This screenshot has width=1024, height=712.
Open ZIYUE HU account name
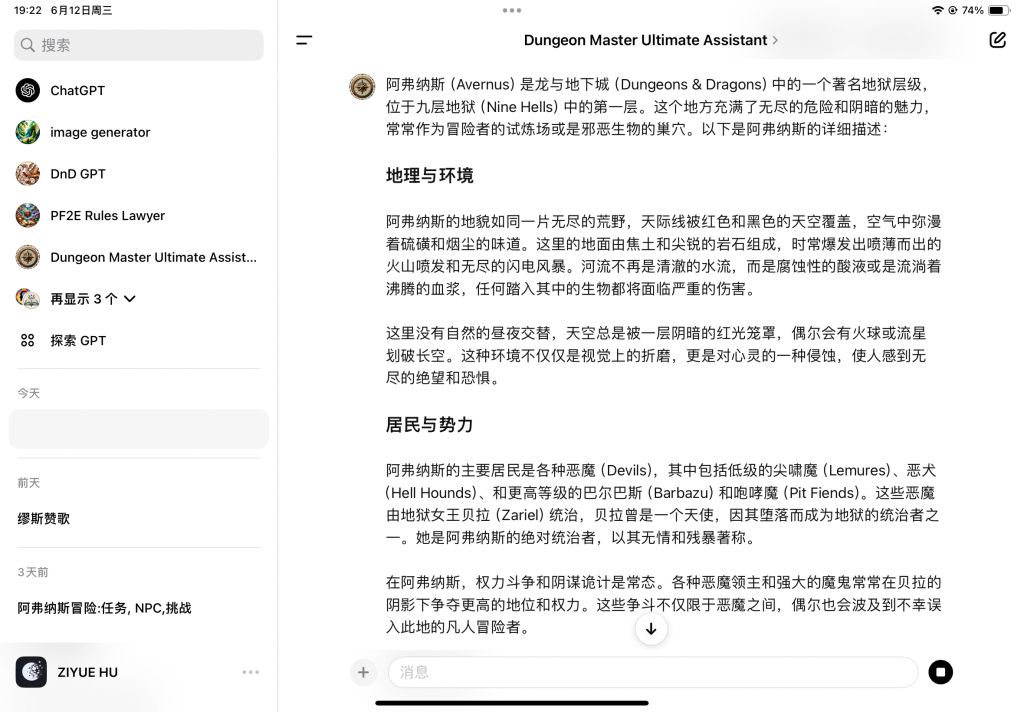click(x=88, y=672)
